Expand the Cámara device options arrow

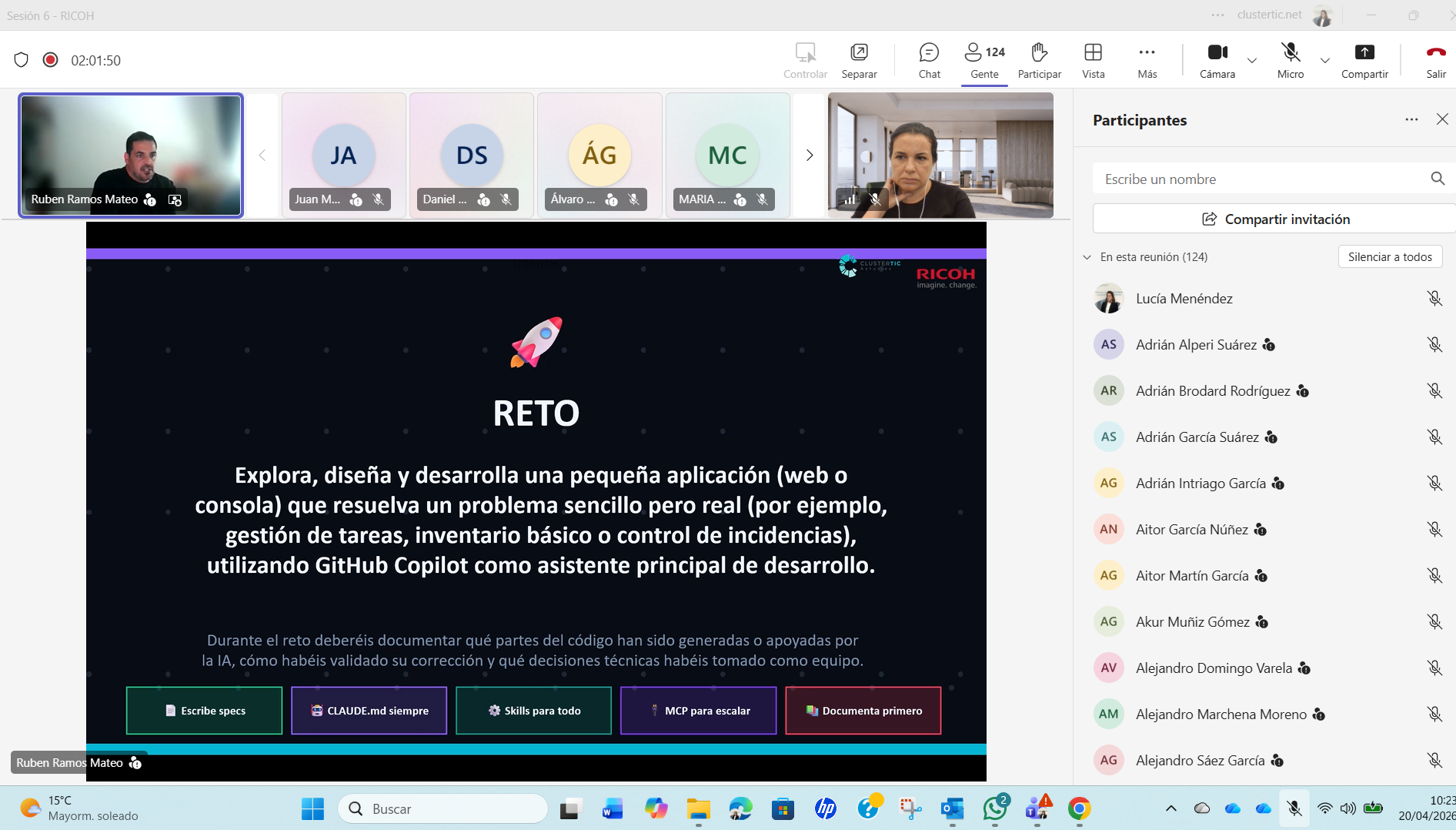click(x=1252, y=60)
